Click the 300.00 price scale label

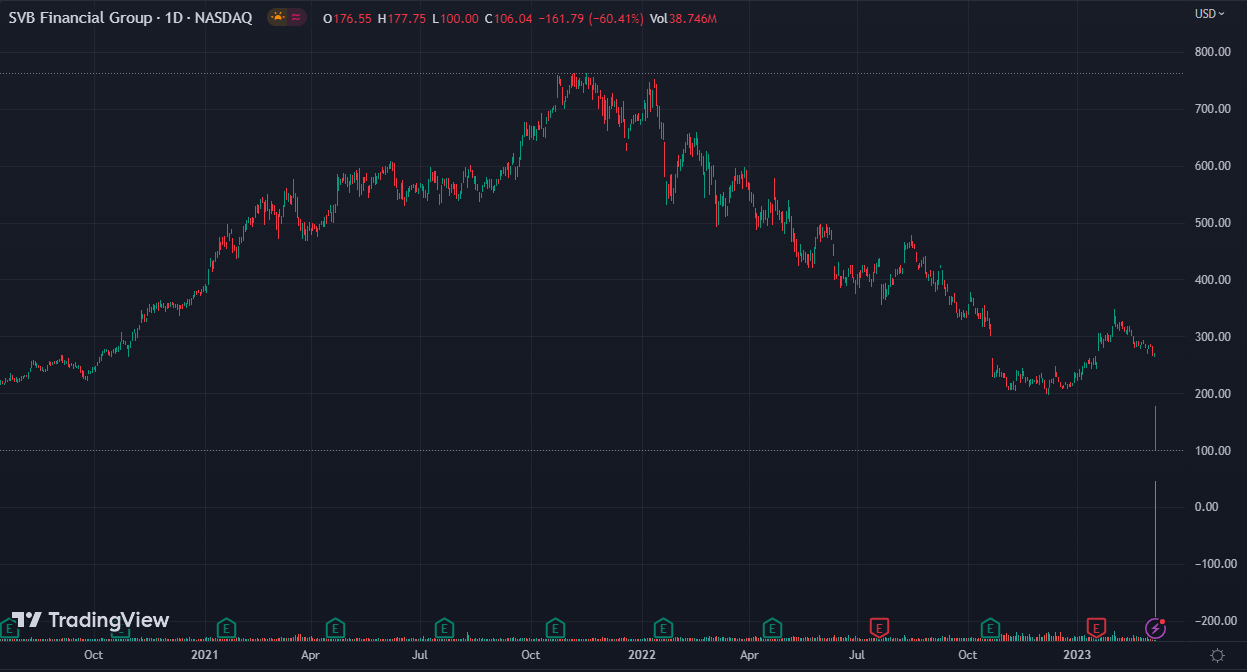coord(1211,337)
